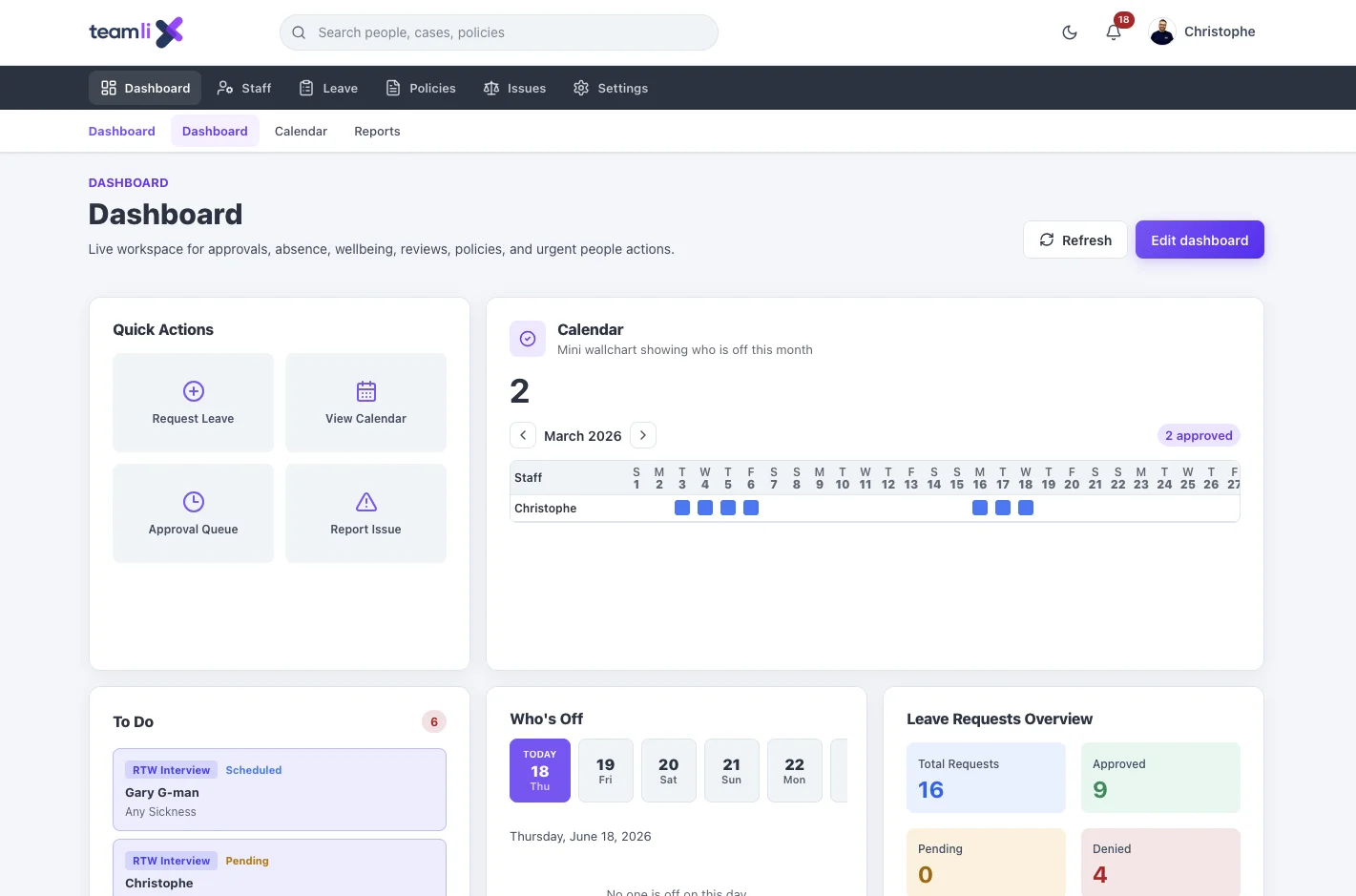Select the highlighted Dashboard sub-tab

[x=215, y=132]
